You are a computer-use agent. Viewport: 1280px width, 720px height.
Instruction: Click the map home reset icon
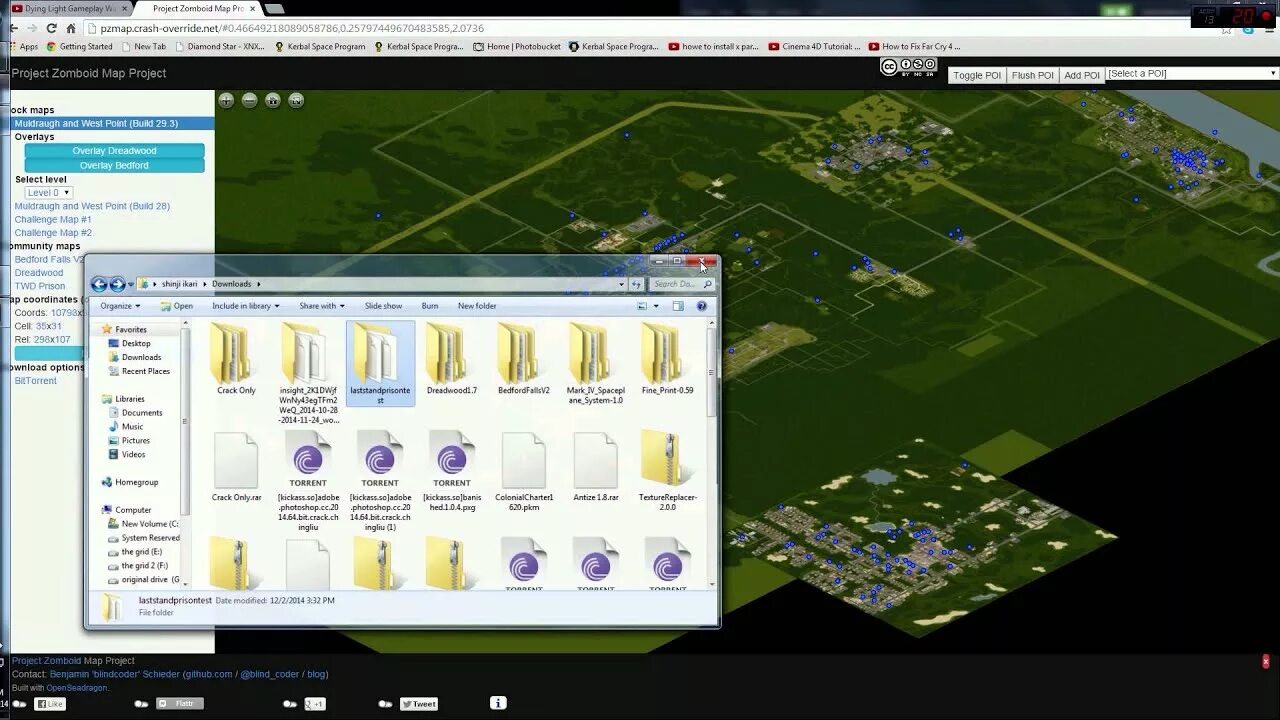[x=273, y=100]
